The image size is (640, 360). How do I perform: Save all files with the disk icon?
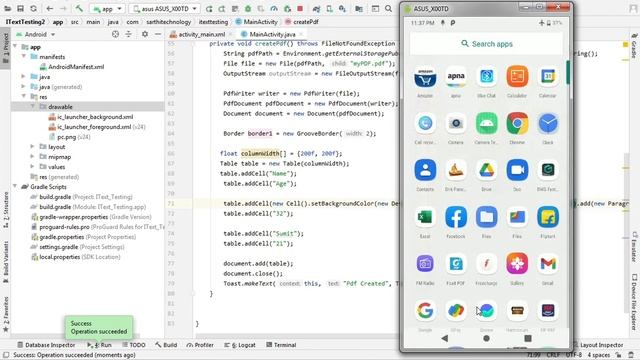click(20, 8)
